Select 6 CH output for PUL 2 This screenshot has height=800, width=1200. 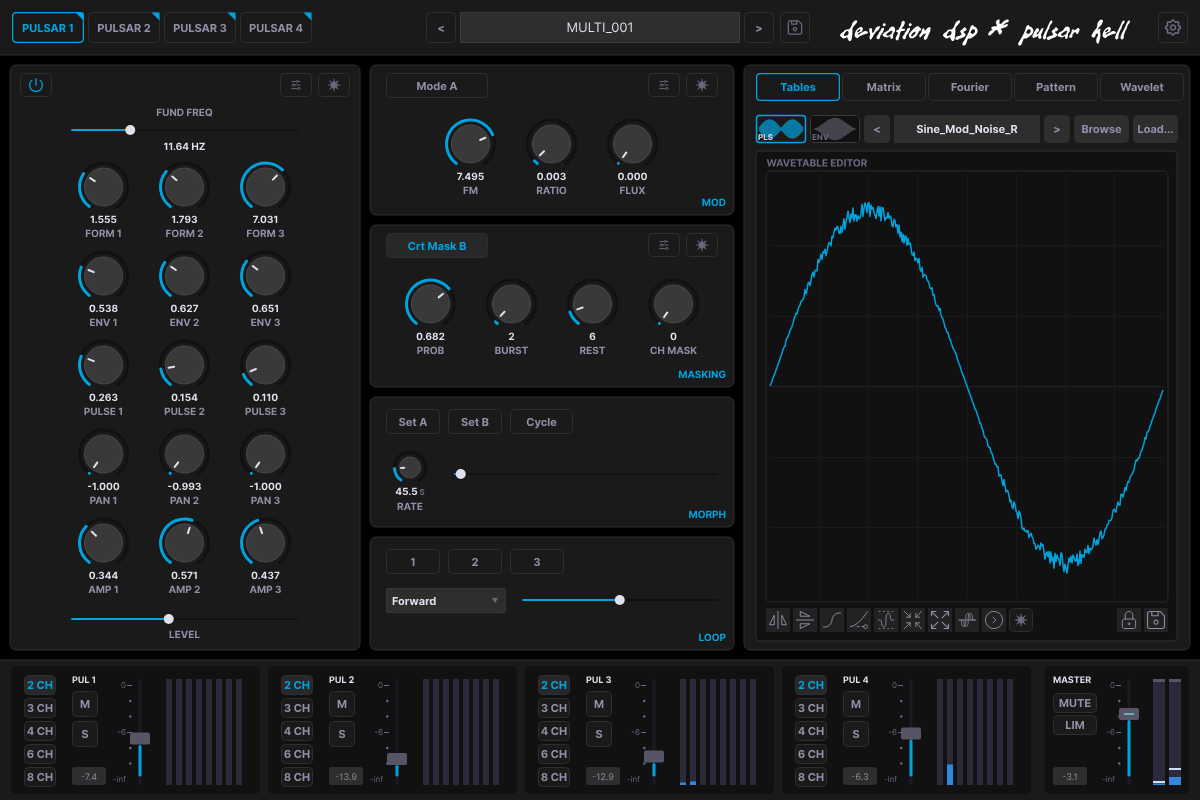297,754
